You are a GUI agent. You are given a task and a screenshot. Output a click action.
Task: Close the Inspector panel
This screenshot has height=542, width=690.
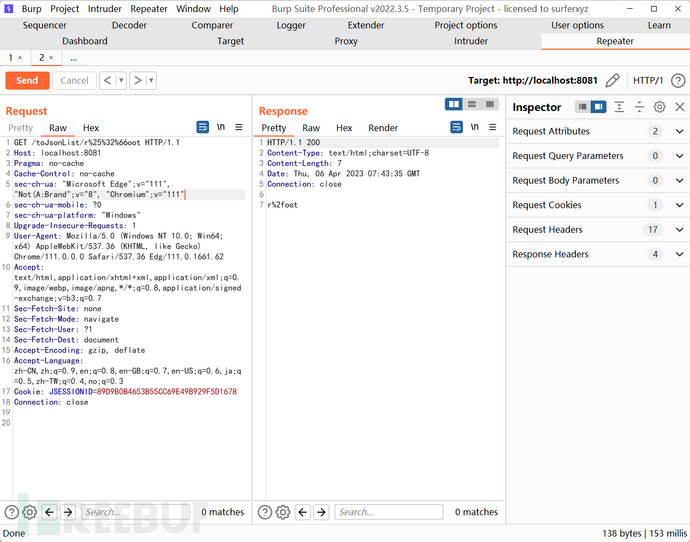click(x=680, y=107)
